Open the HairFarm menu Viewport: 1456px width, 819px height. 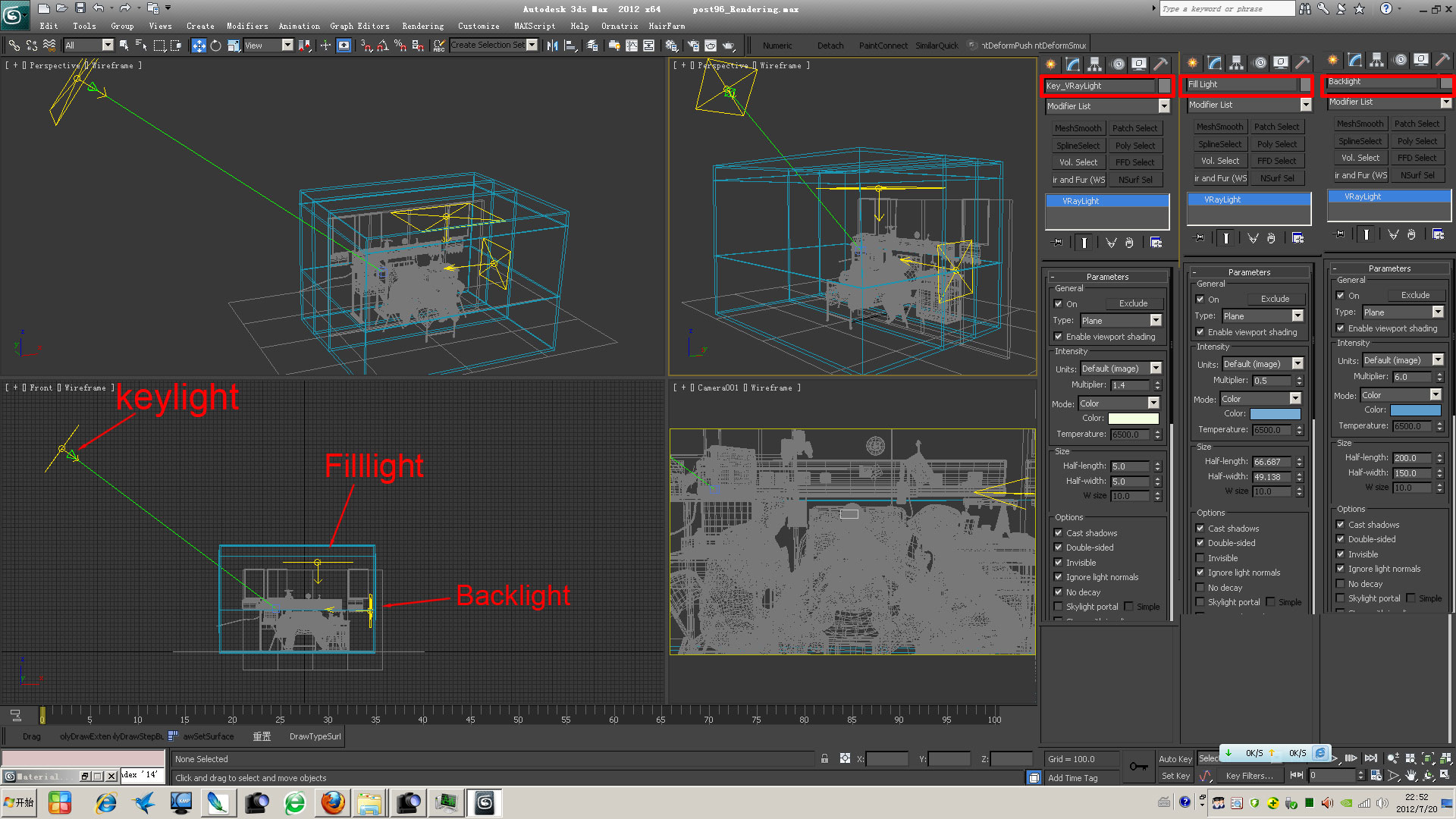(667, 26)
